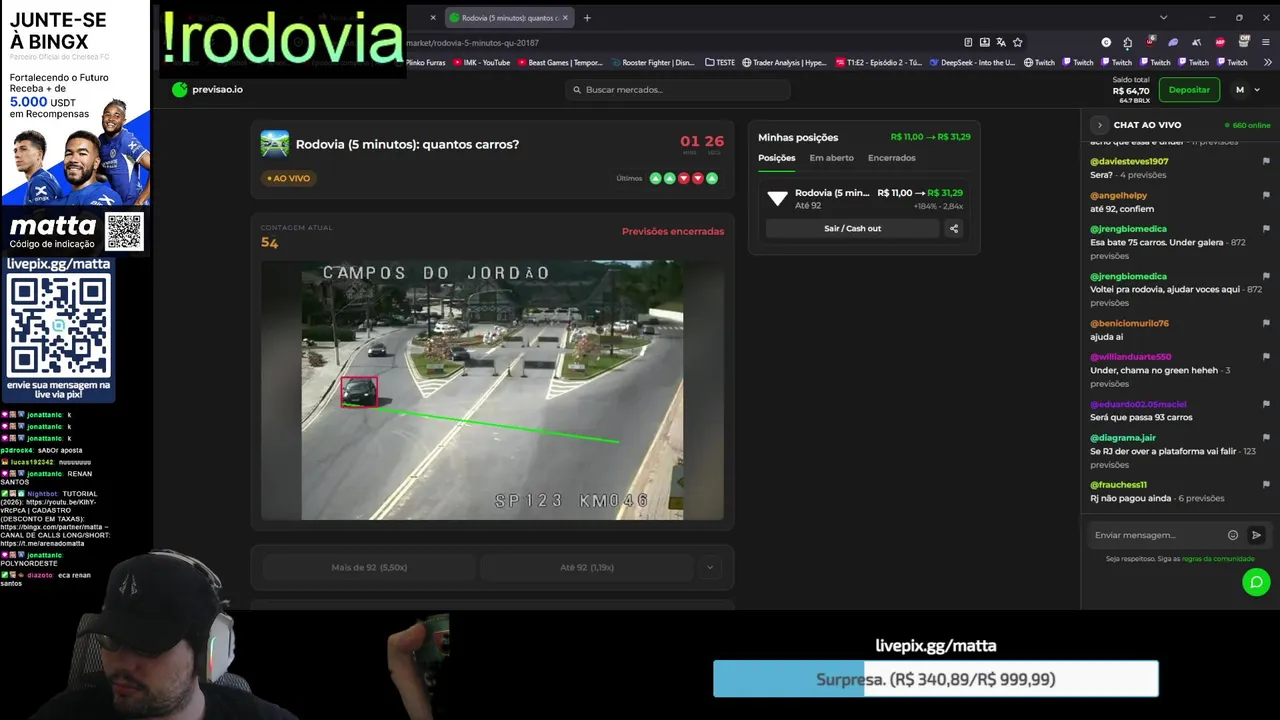Open the browser extensions puzzle icon
Image resolution: width=1280 pixels, height=720 pixels.
[1127, 42]
